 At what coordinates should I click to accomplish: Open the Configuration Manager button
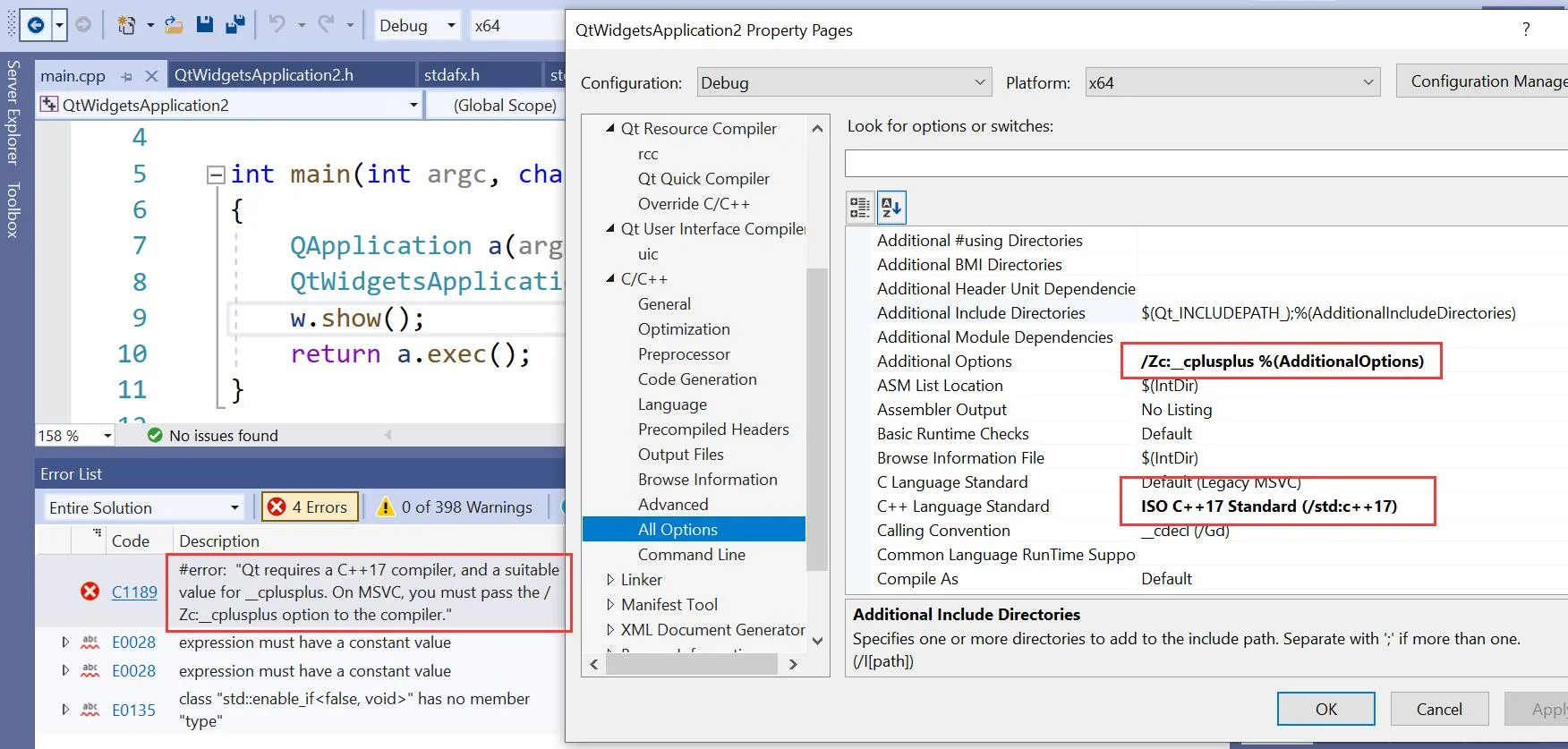tap(1482, 81)
